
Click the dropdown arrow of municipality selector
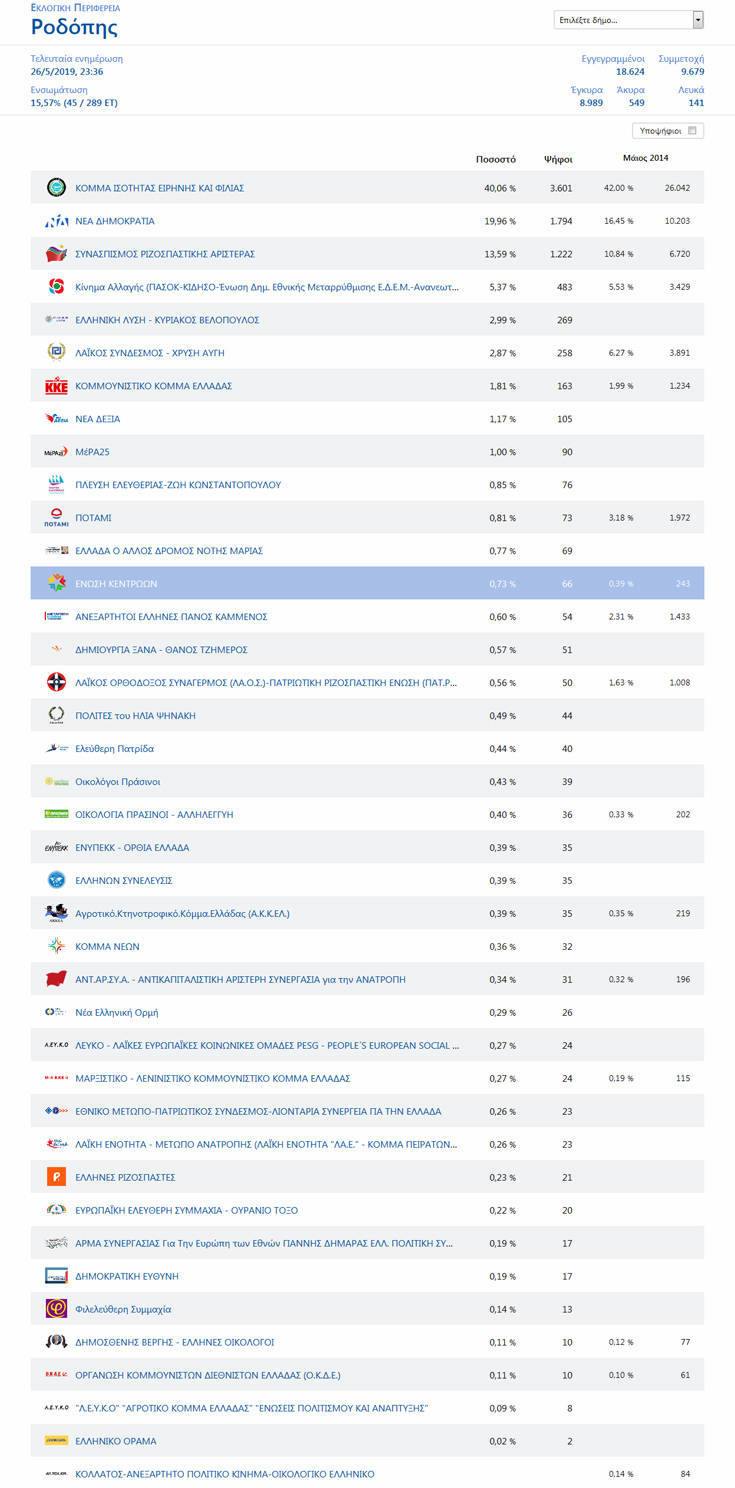(x=698, y=20)
